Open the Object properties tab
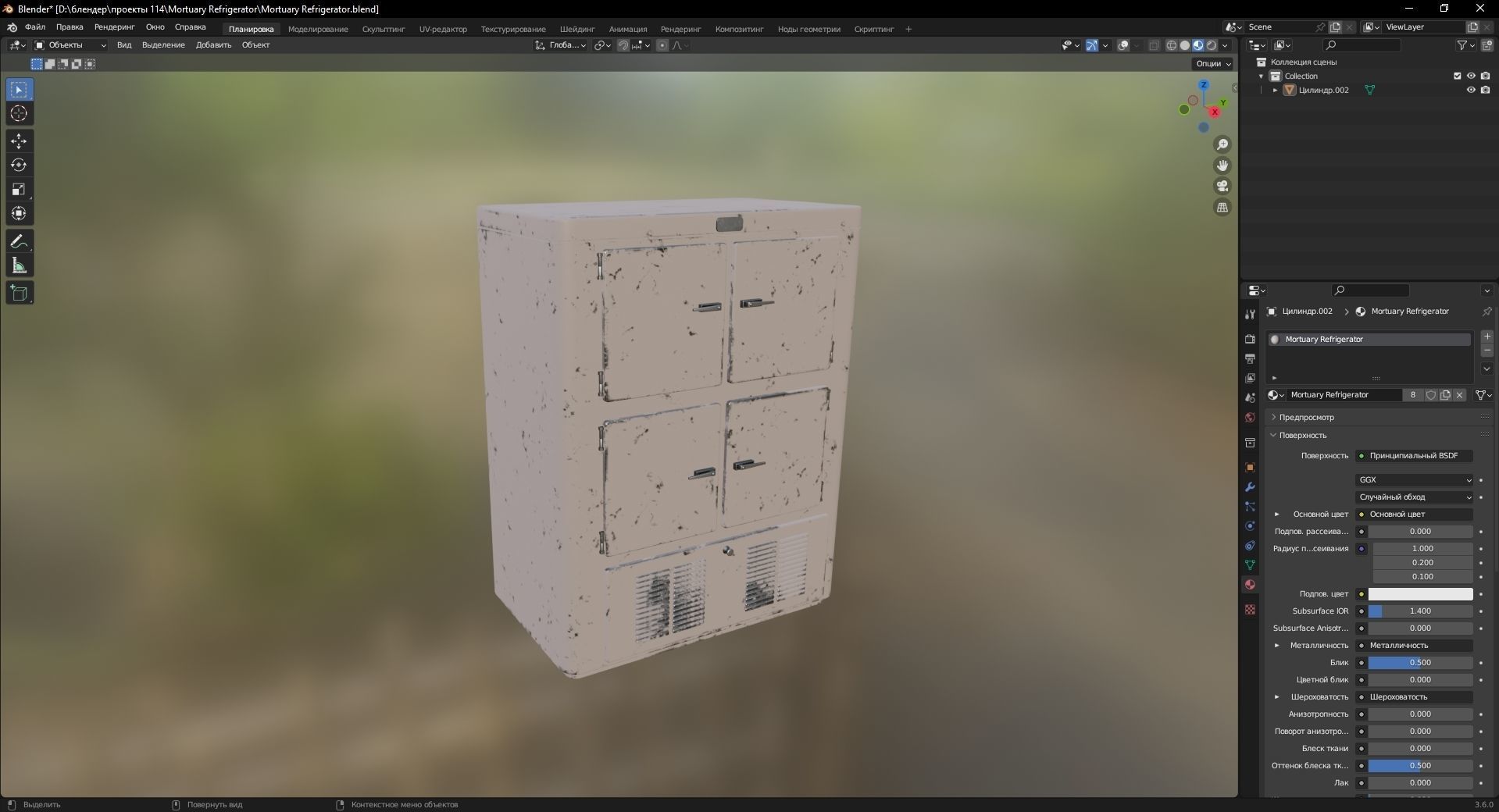 [1250, 467]
